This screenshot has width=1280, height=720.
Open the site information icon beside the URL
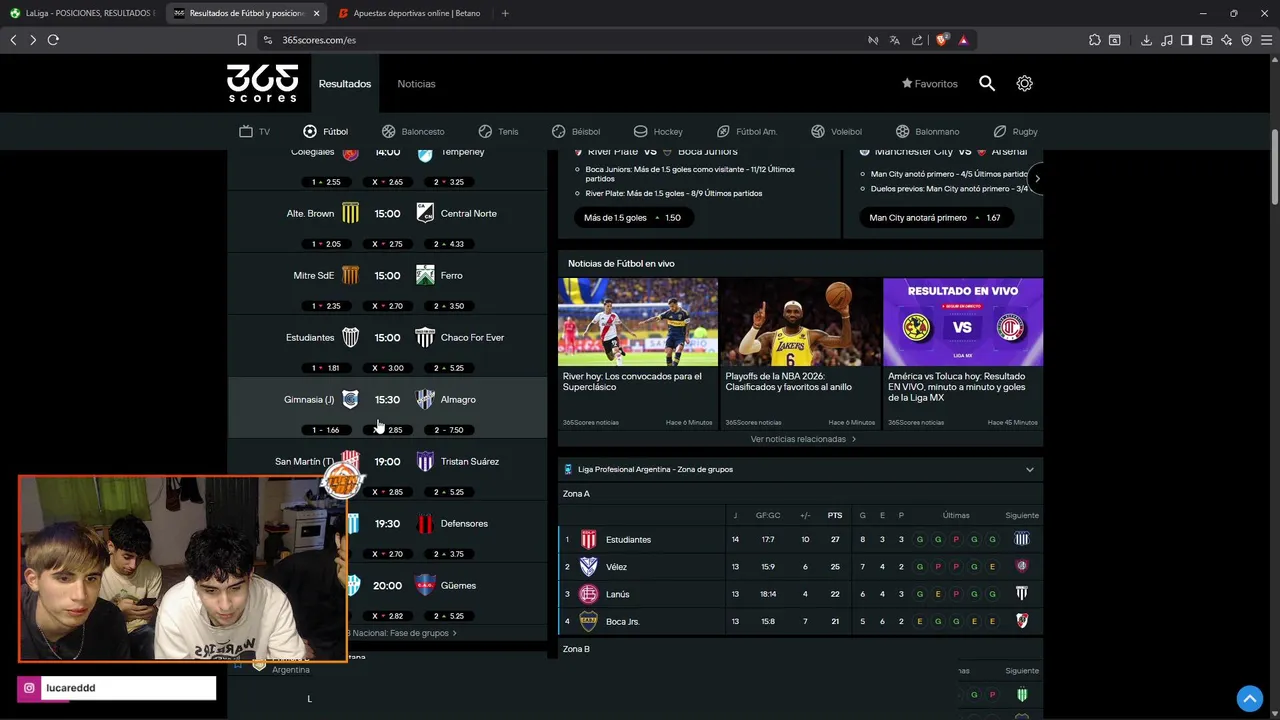click(x=268, y=40)
